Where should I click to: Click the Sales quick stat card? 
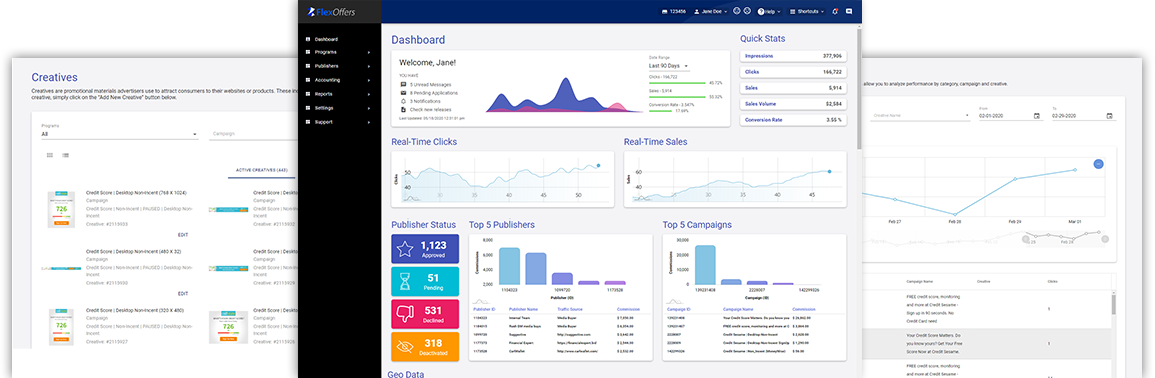pos(793,88)
